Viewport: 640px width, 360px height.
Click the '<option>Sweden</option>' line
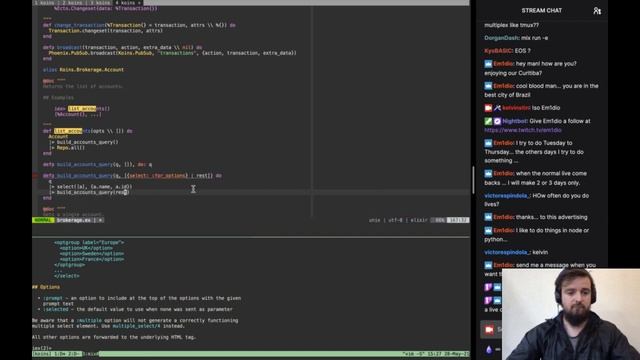tap(92, 253)
